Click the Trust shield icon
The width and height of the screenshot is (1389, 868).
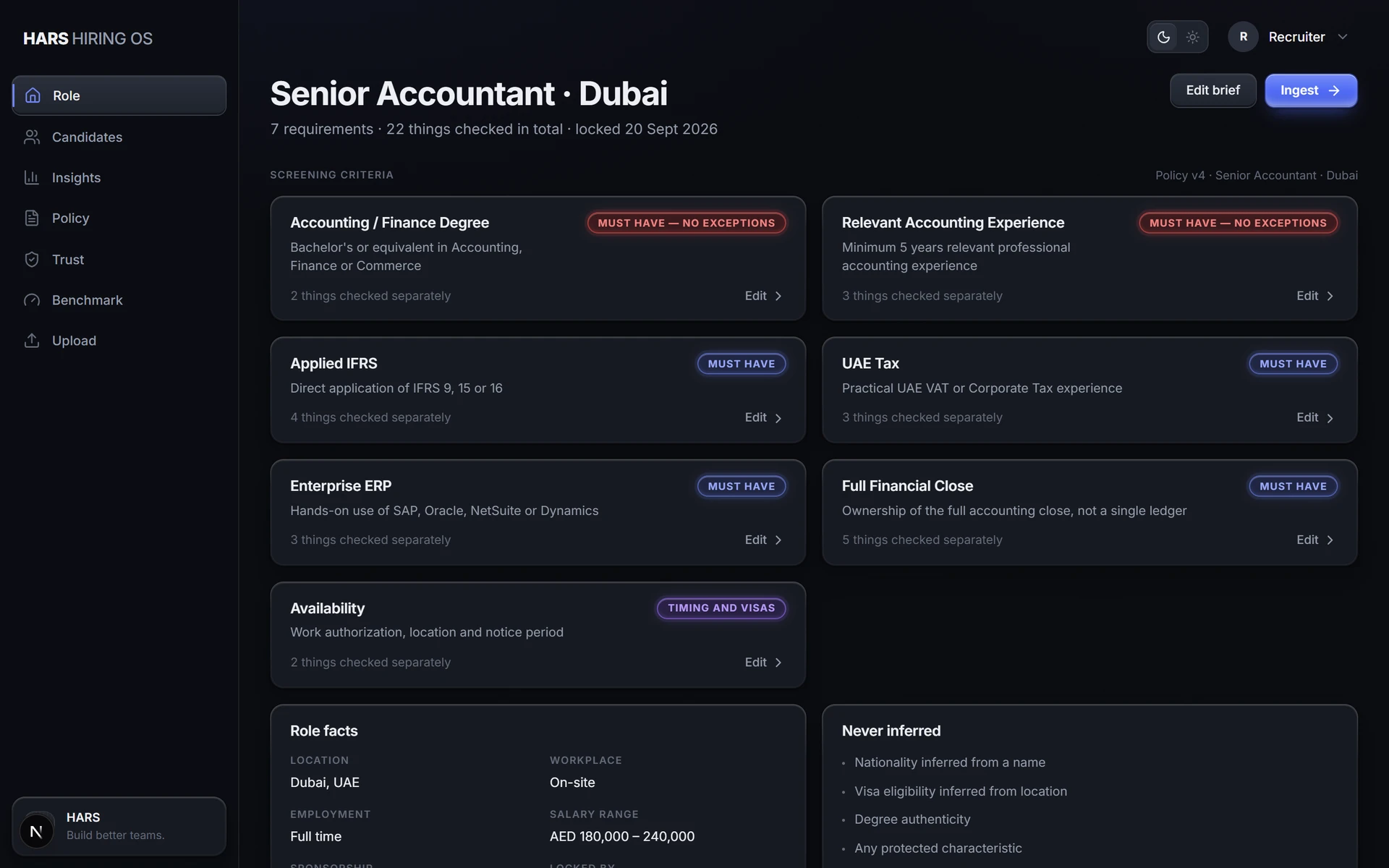coord(32,259)
